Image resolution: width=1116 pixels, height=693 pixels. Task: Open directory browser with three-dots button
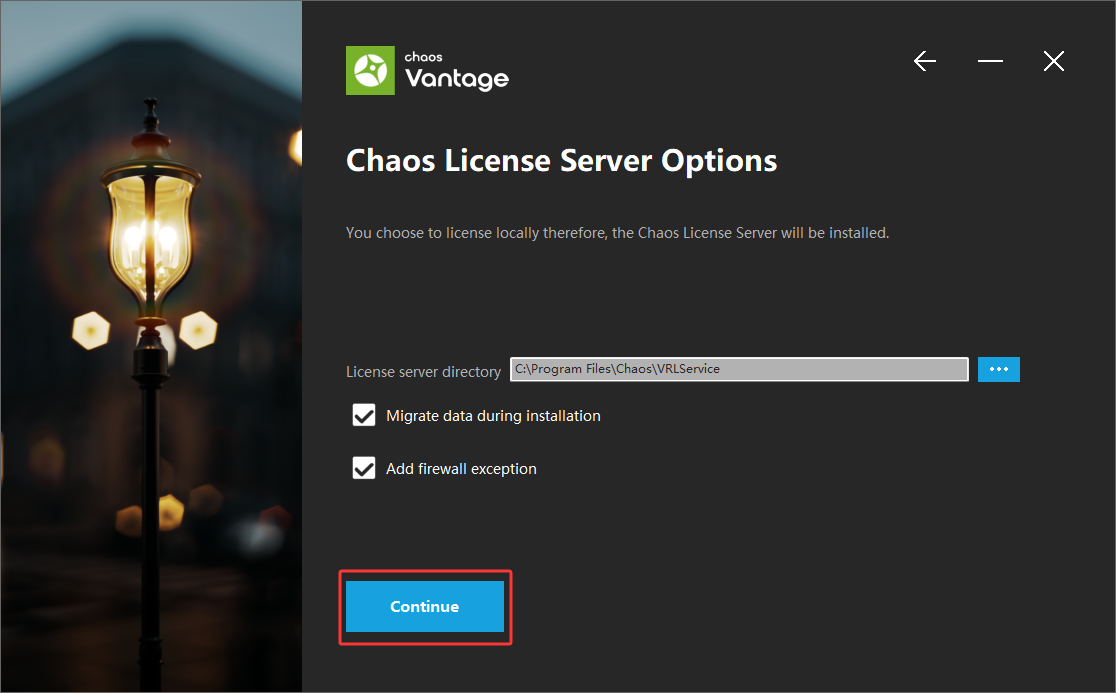click(x=999, y=369)
